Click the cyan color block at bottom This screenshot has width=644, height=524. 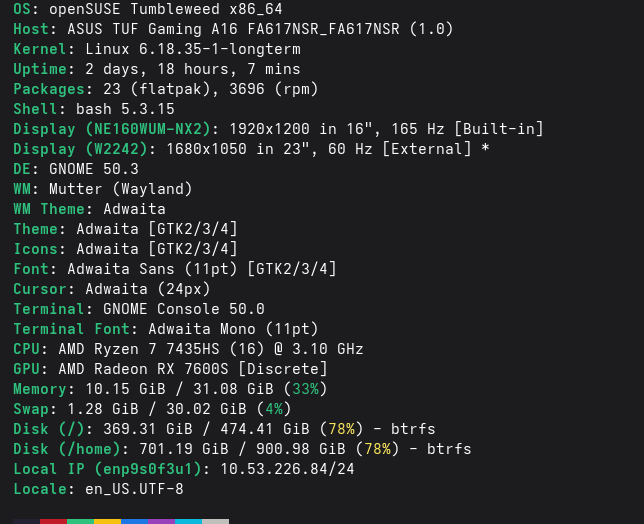click(x=189, y=522)
